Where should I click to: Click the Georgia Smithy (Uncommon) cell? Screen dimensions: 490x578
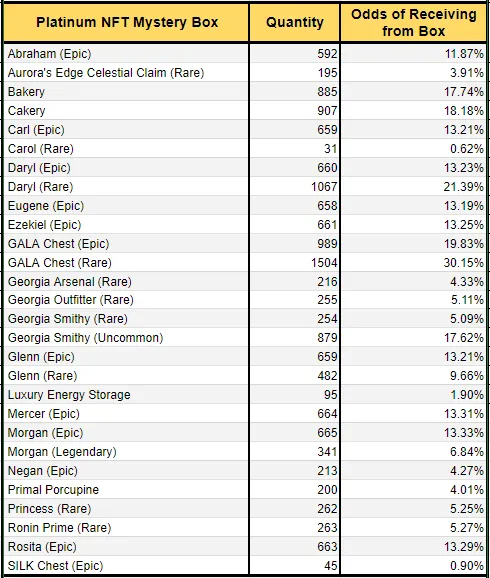tap(126, 338)
